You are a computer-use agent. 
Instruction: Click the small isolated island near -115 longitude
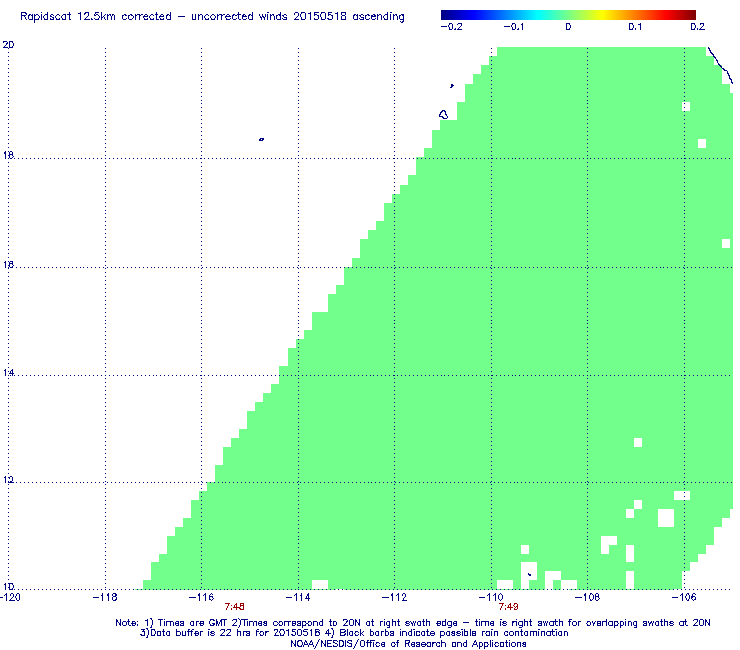(x=261, y=139)
